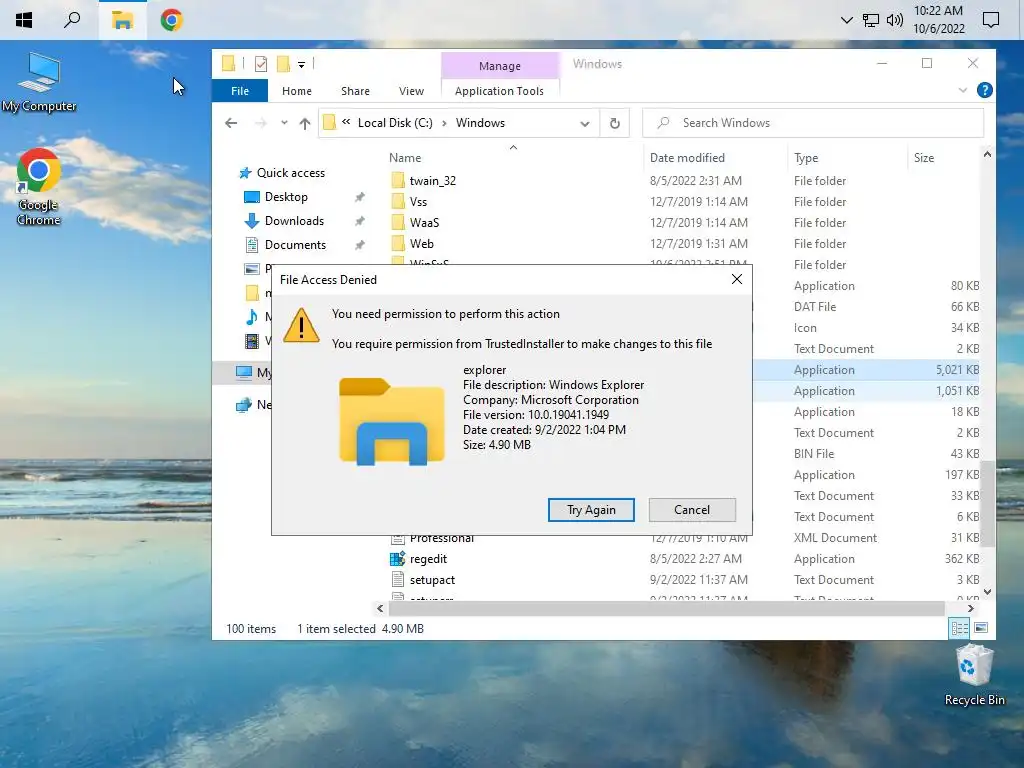Image resolution: width=1024 pixels, height=768 pixels.
Task: Open the volume speaker tray icon
Action: tap(895, 20)
